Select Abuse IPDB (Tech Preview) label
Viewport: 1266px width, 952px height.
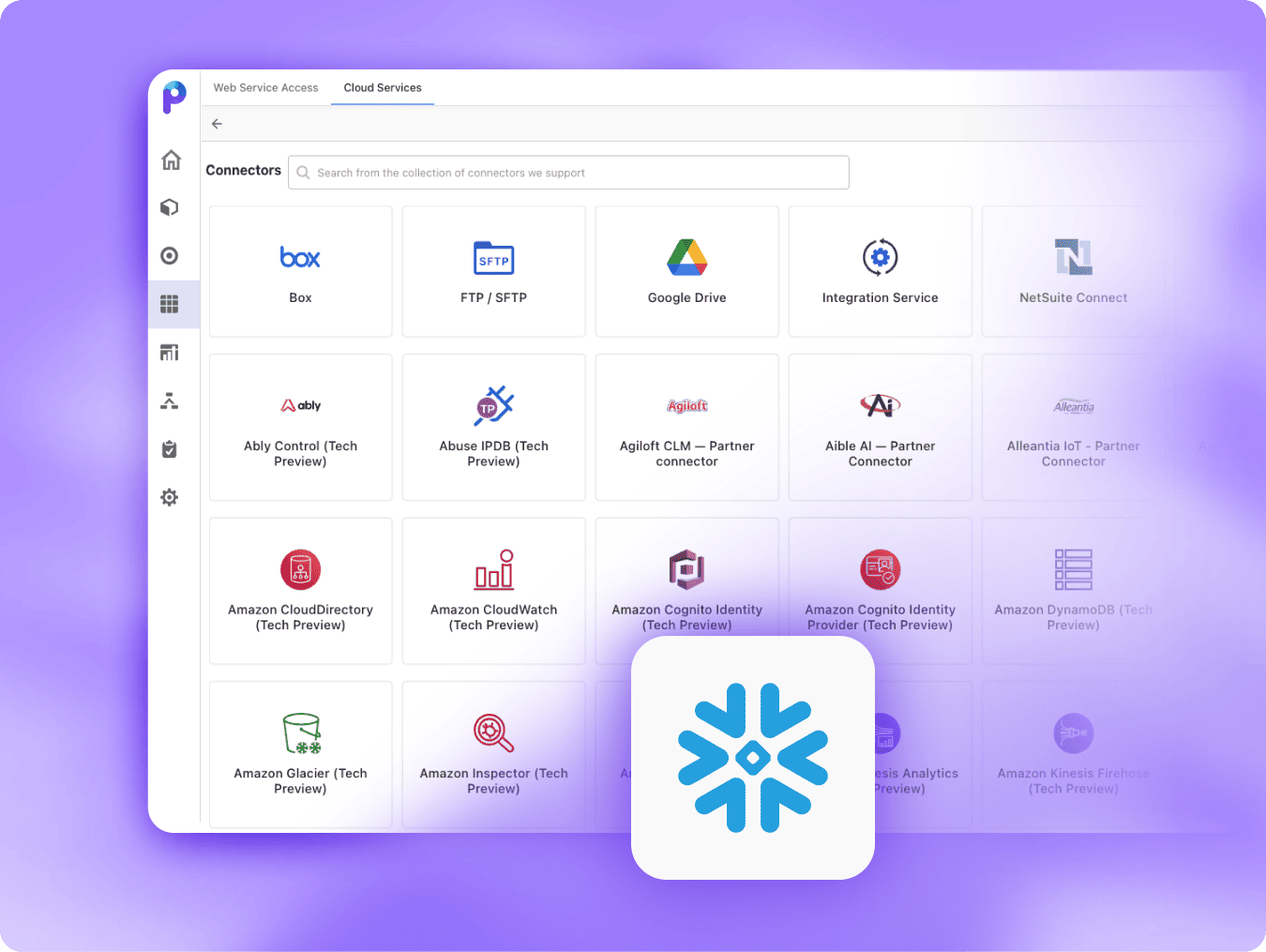coord(494,453)
